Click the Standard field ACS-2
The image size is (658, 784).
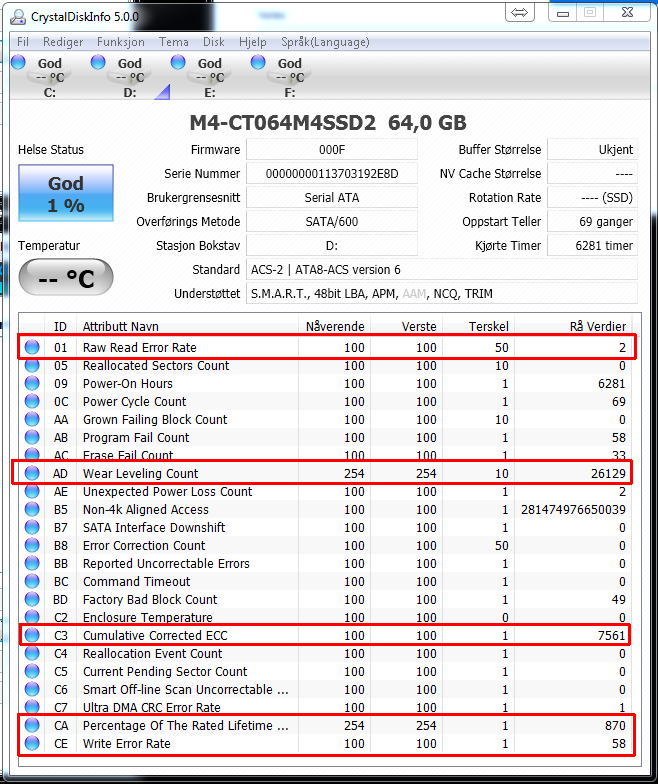(442, 270)
